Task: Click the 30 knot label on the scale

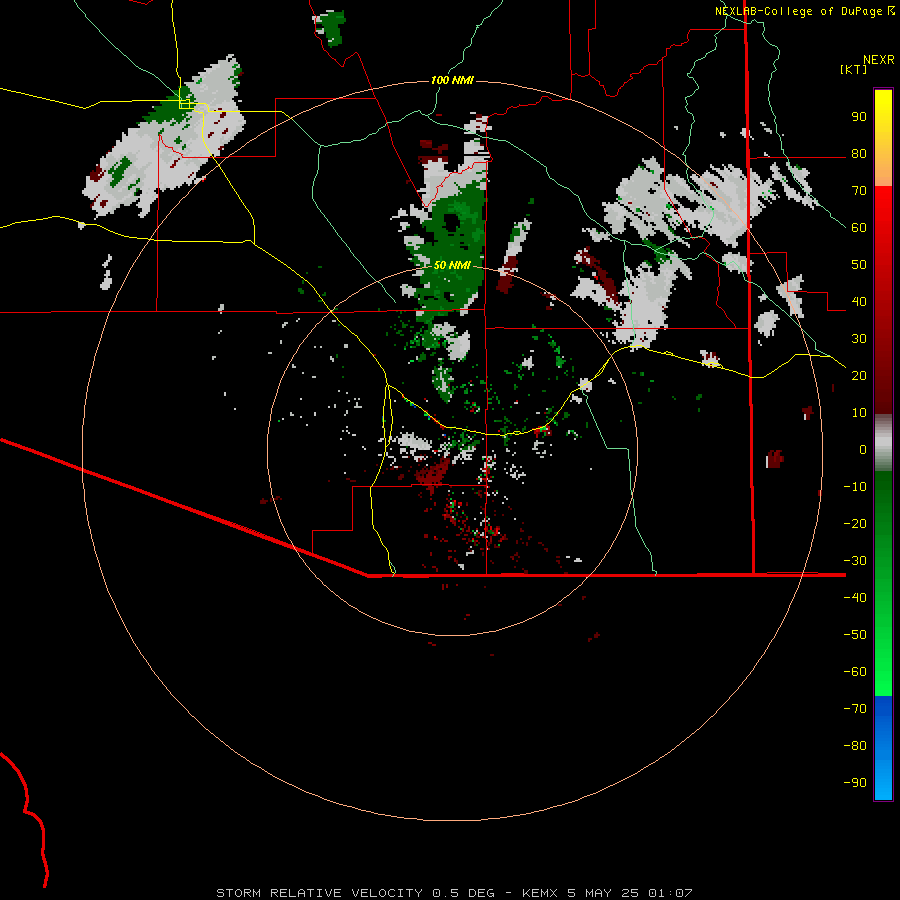Action: 859,339
